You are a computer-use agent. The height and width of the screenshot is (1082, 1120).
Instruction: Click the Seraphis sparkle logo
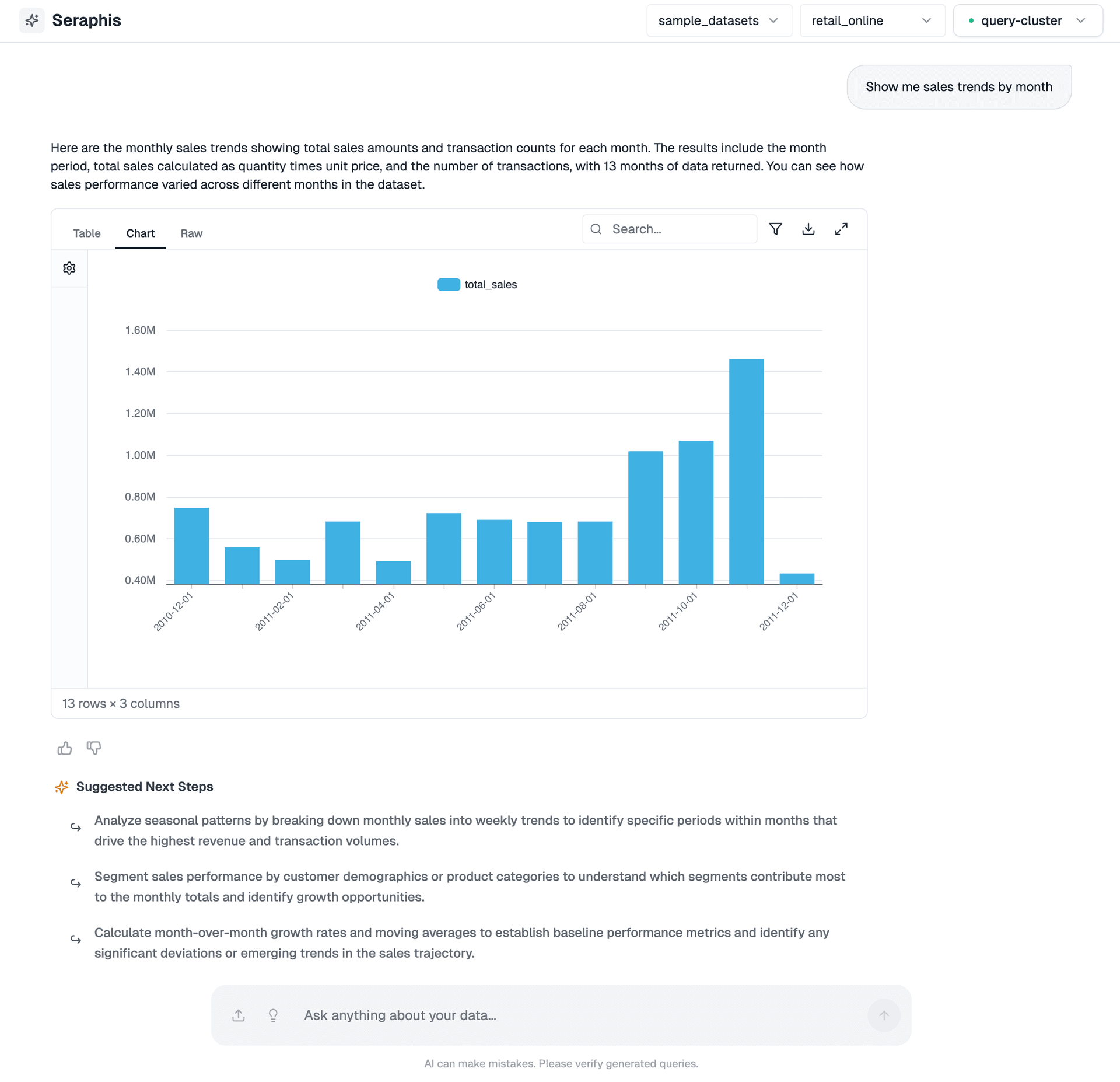click(32, 20)
